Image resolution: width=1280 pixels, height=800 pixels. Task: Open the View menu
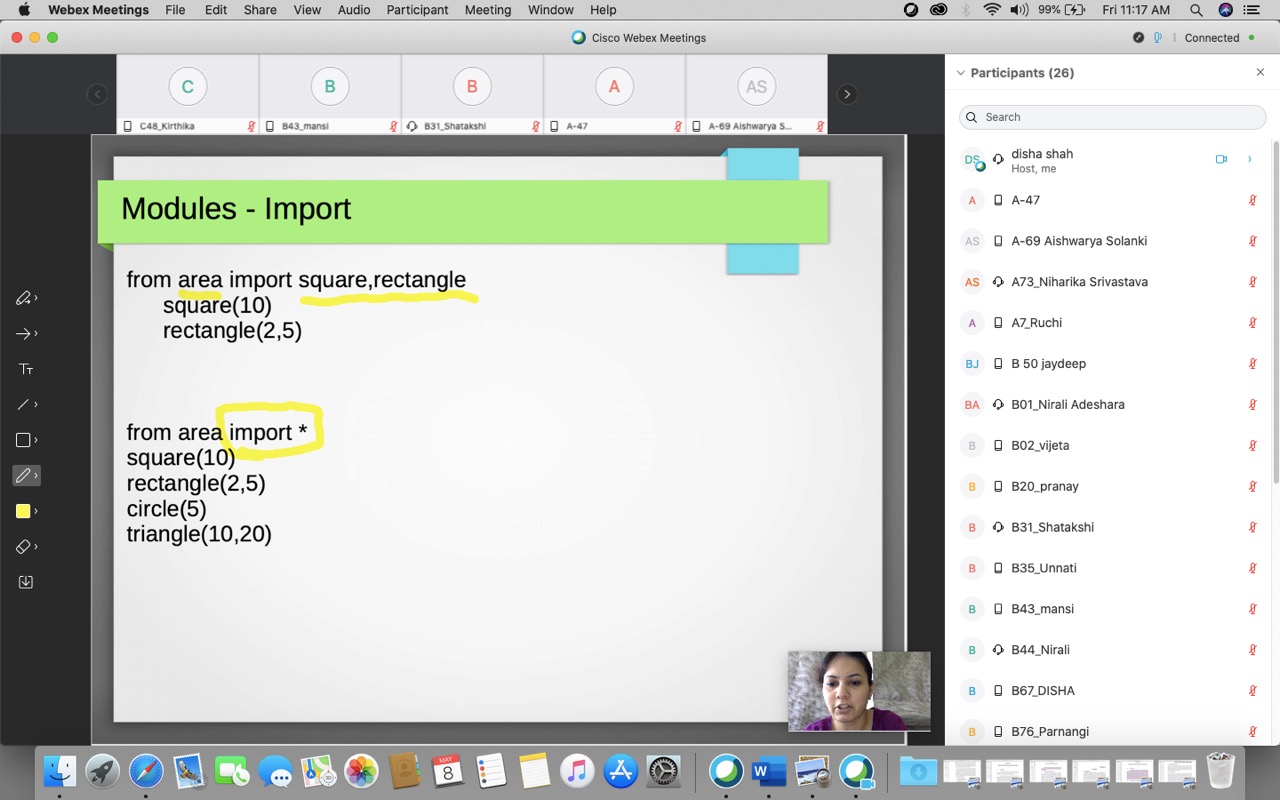(x=307, y=10)
